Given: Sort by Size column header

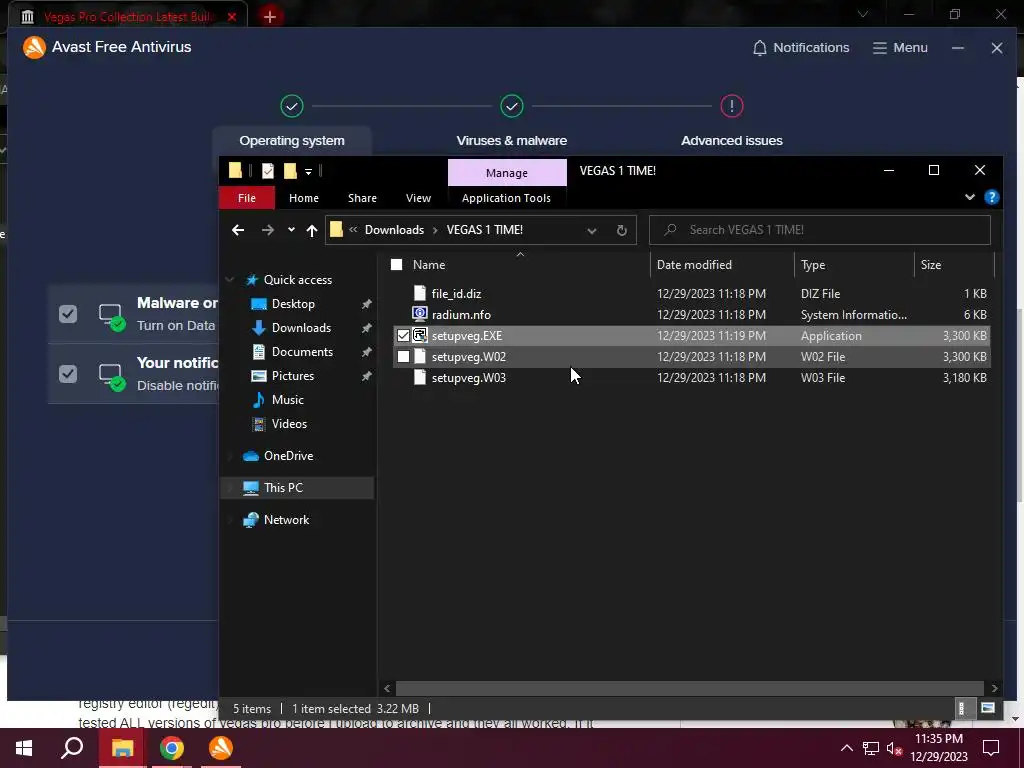Looking at the screenshot, I should pos(931,264).
